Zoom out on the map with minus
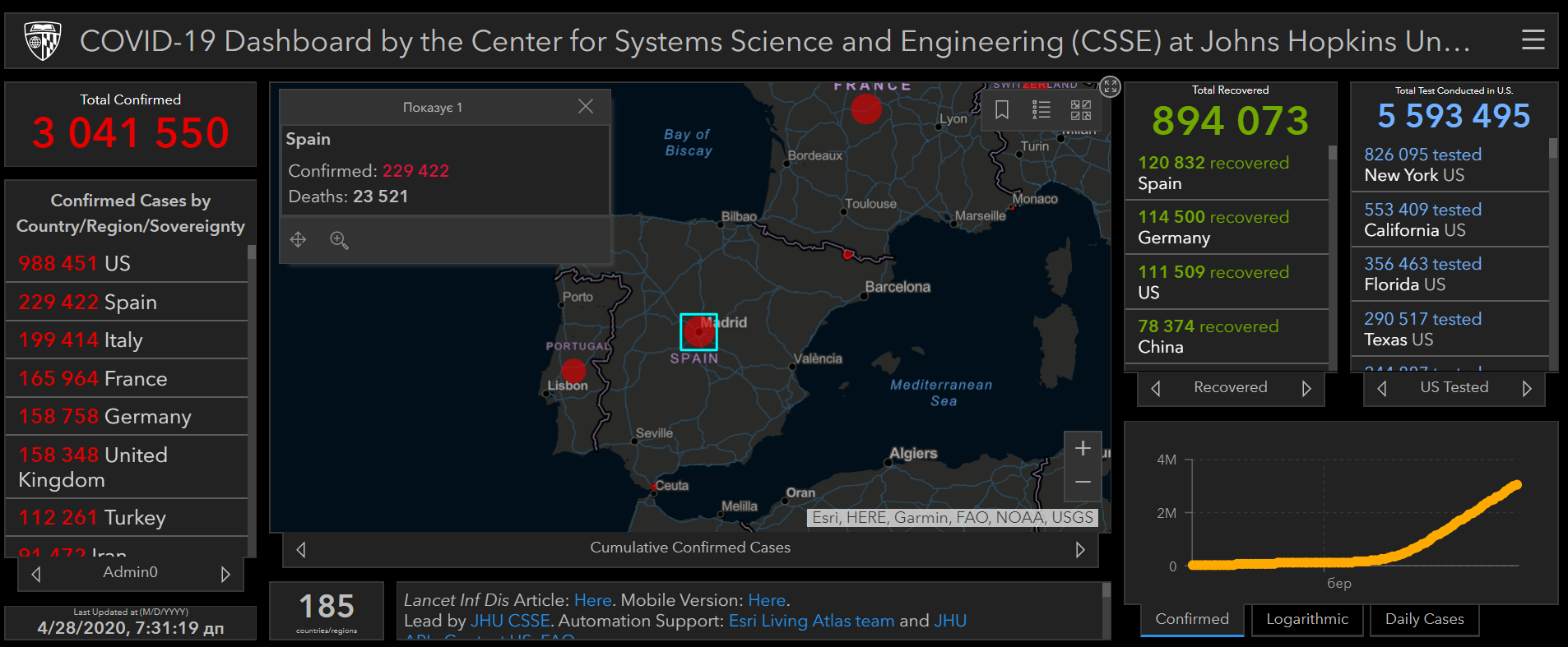1568x647 pixels. pos(1083,483)
